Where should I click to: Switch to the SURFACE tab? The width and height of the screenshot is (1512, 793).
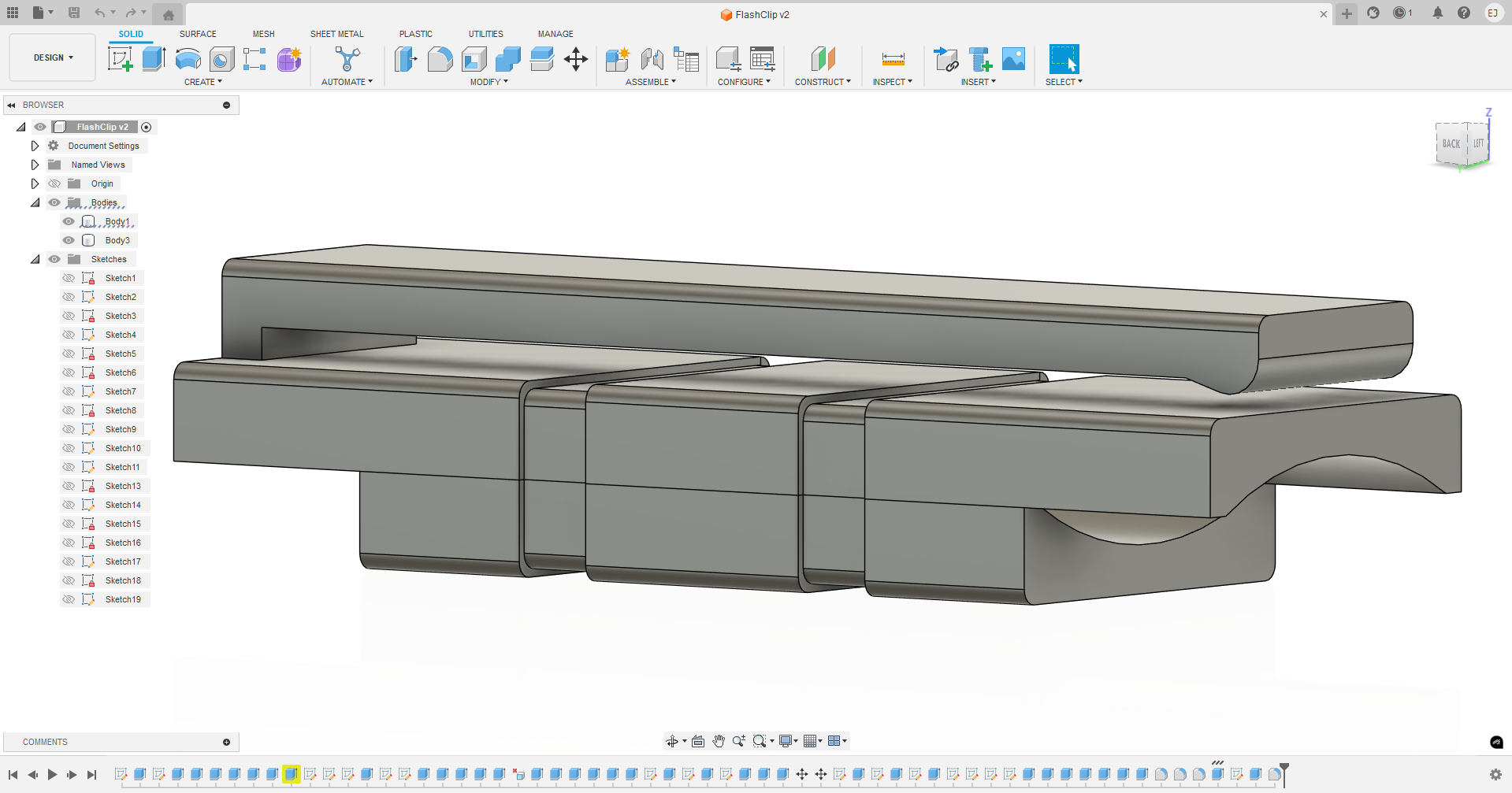(x=198, y=34)
